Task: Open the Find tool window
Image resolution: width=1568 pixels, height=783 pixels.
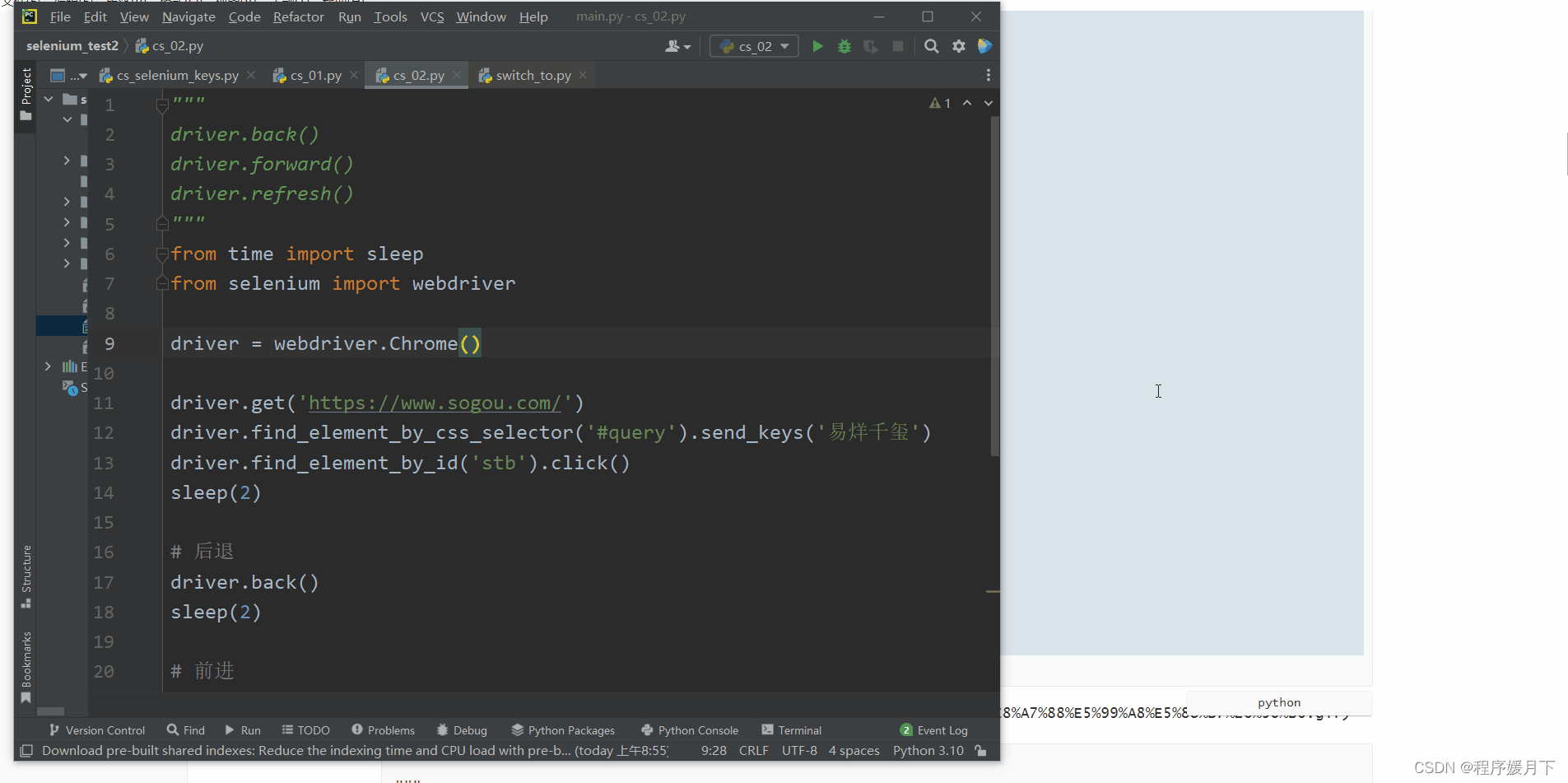Action: pyautogui.click(x=186, y=730)
